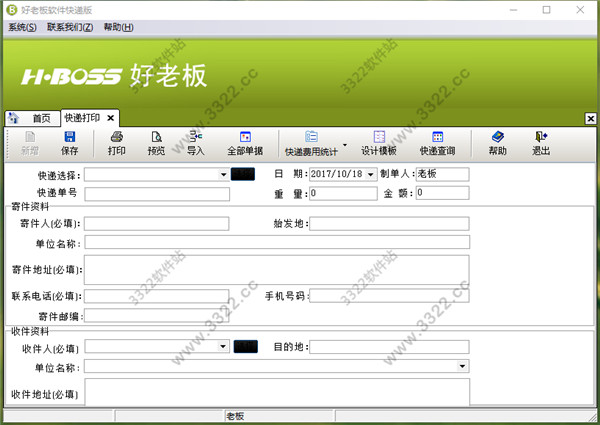
Task: Click the 手机号码 input field
Action: click(389, 296)
